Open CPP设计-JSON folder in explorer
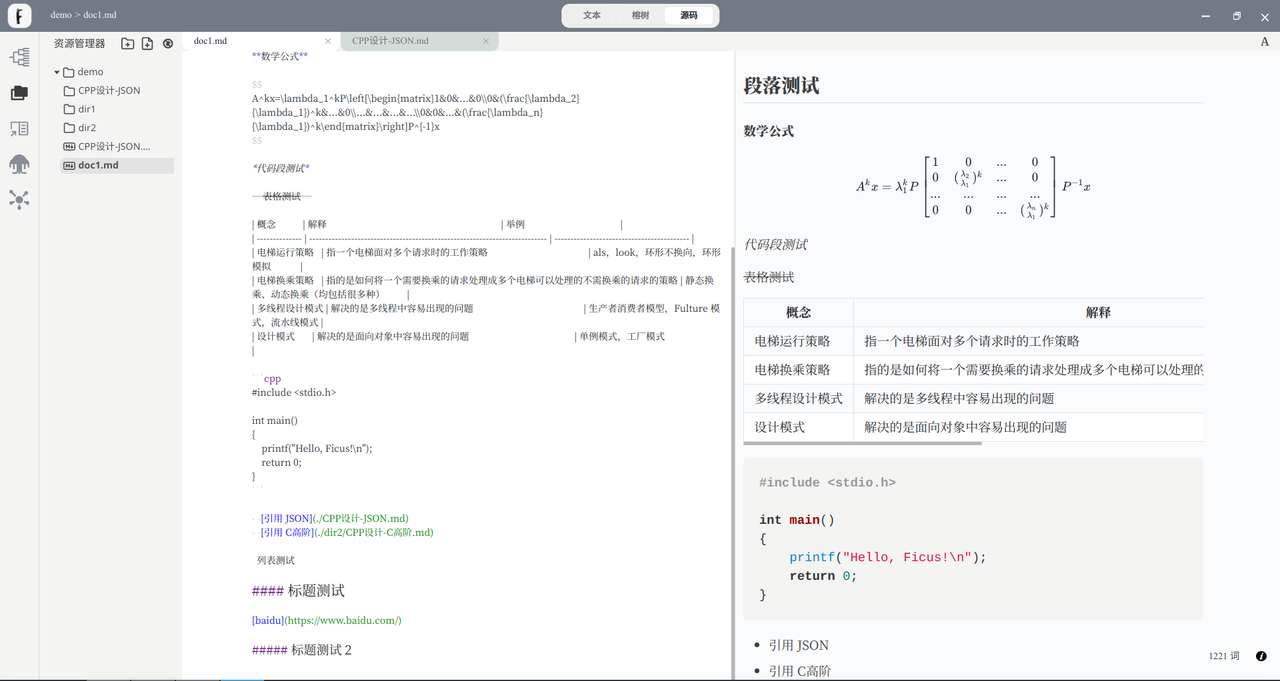 pos(109,90)
